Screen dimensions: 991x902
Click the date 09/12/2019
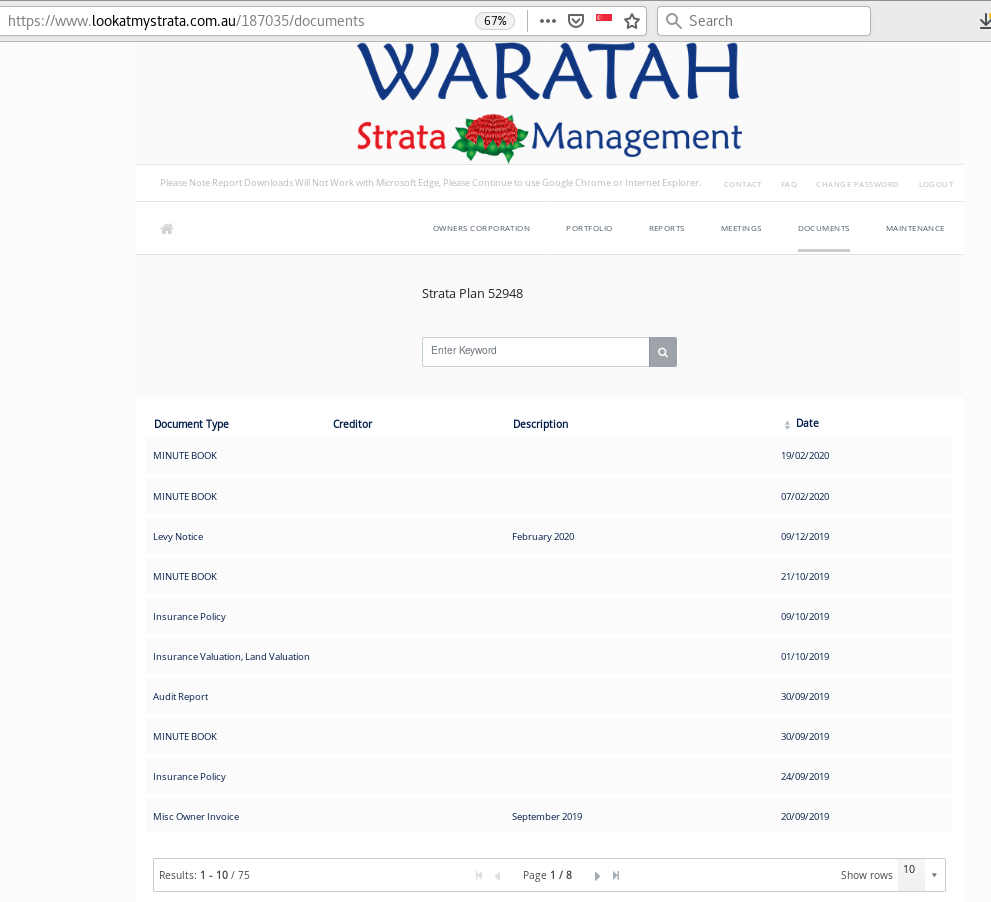tap(805, 537)
